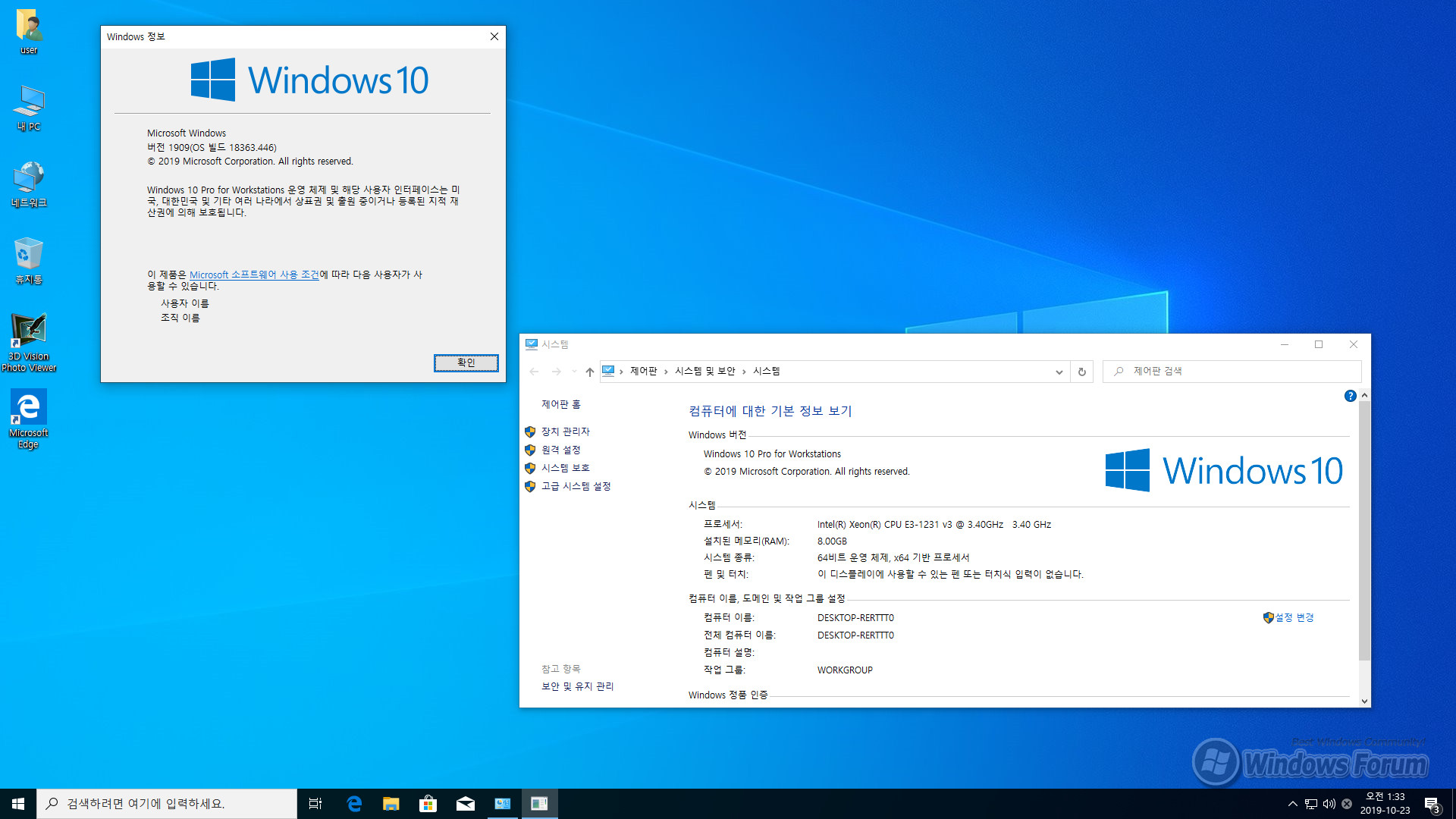Click scrollbar up arrow in system window

point(1364,395)
